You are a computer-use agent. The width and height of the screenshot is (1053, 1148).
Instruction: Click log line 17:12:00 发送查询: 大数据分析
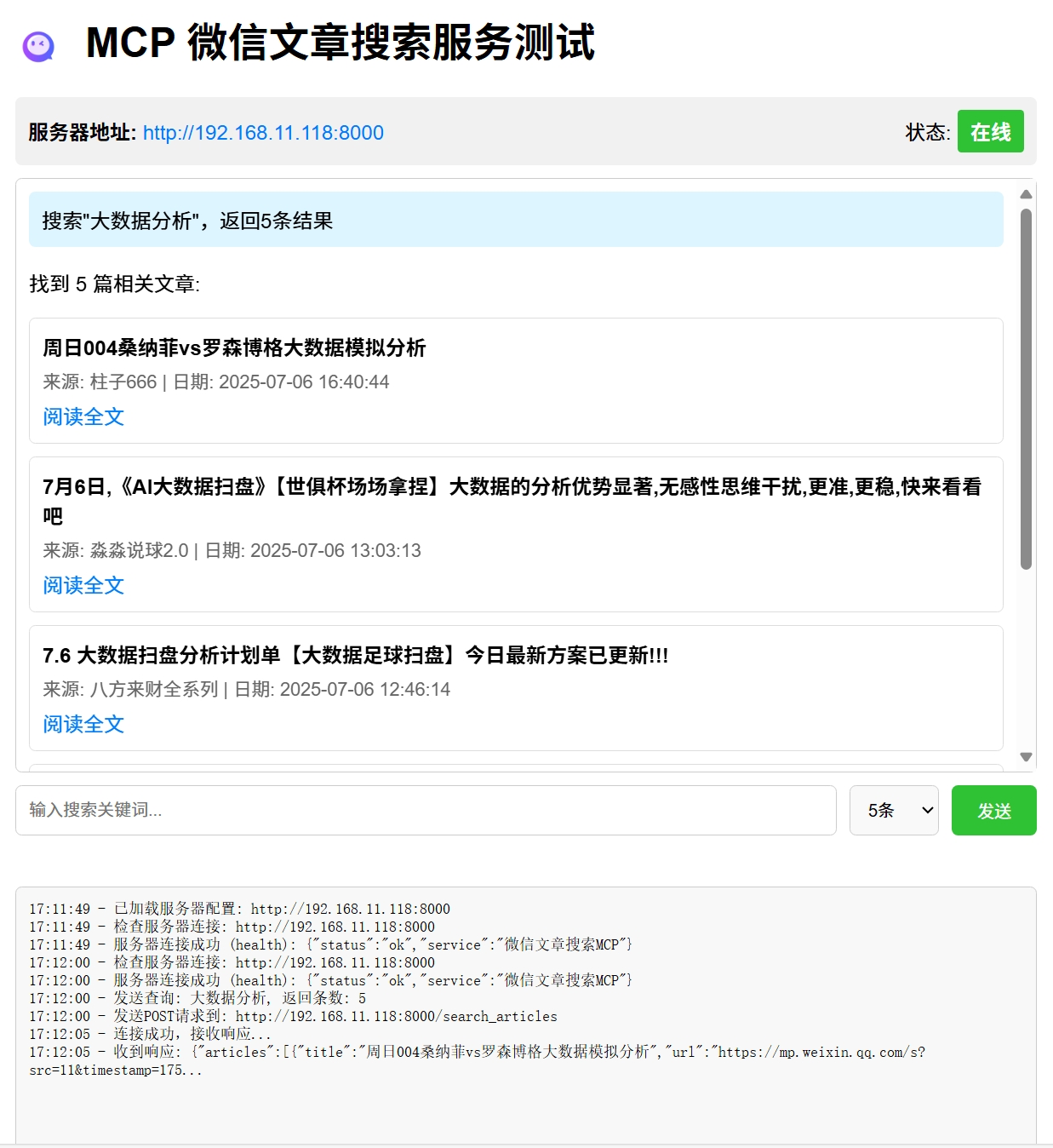(197, 998)
